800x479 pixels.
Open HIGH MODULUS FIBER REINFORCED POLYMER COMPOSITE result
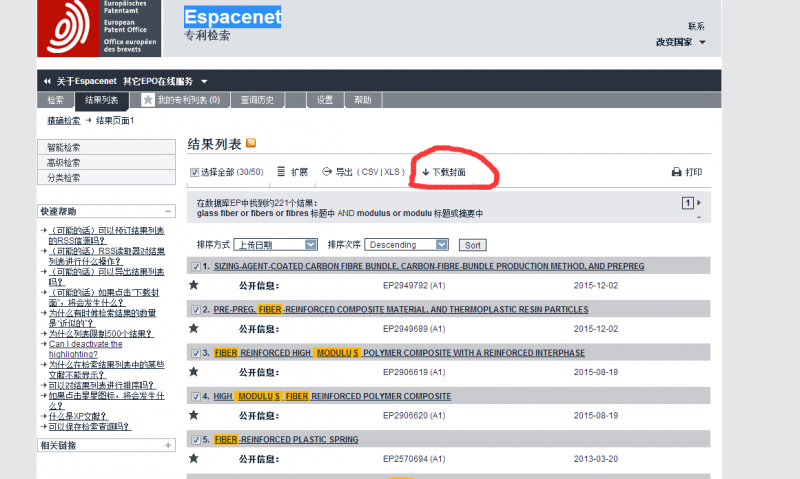point(332,396)
